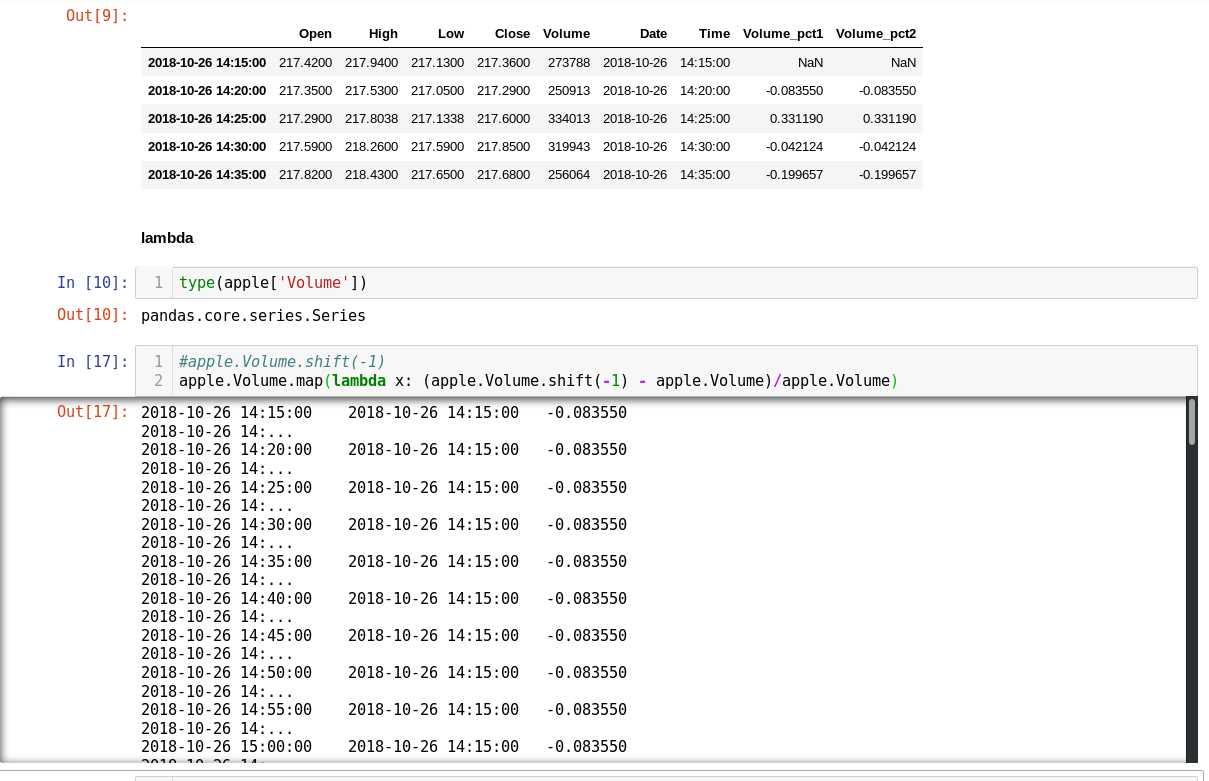Image resolution: width=1209 pixels, height=781 pixels.
Task: Click output row starting 2018-10-26 14:40:00
Action: pos(384,599)
